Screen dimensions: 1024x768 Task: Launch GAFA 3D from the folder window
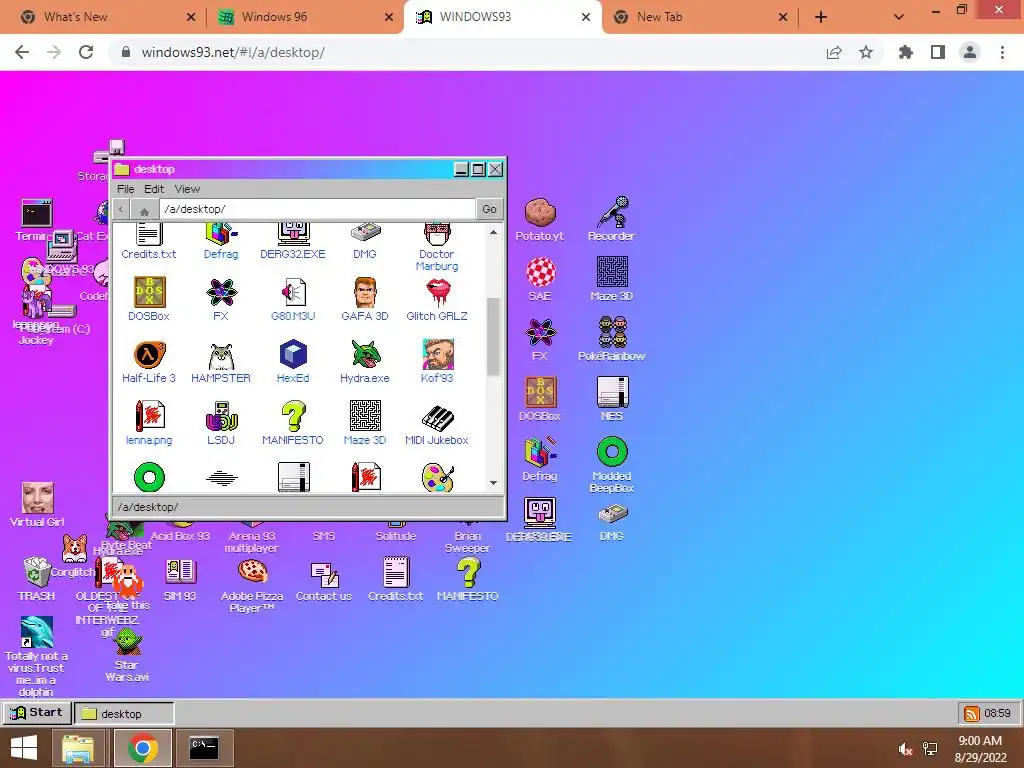pos(364,299)
